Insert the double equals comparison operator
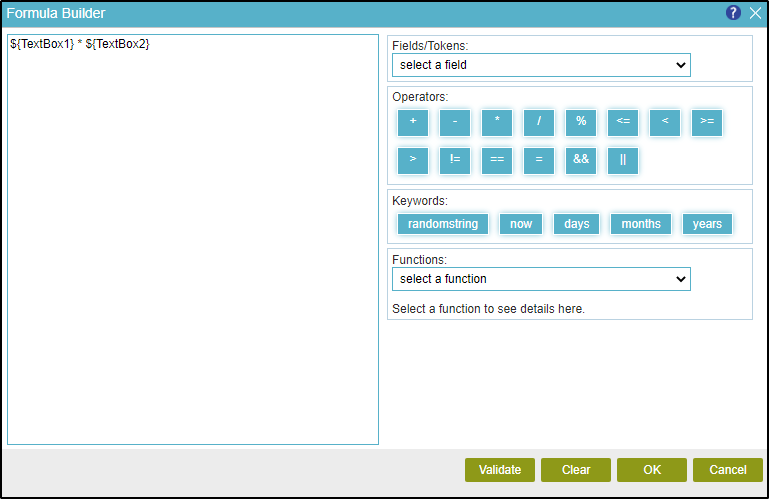Screen dimensions: 769x499 click(497, 160)
